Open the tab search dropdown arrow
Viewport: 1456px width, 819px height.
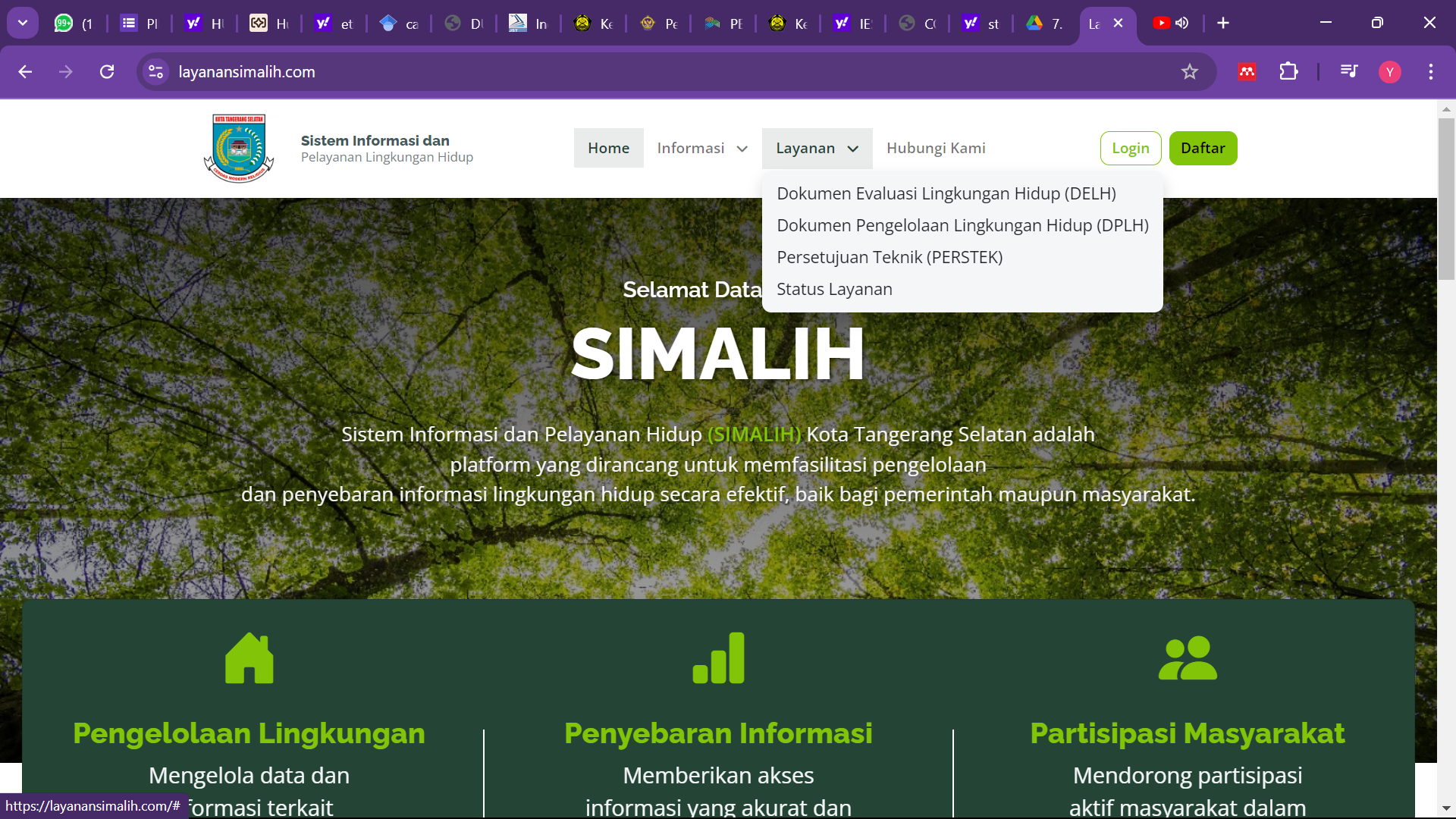point(23,23)
